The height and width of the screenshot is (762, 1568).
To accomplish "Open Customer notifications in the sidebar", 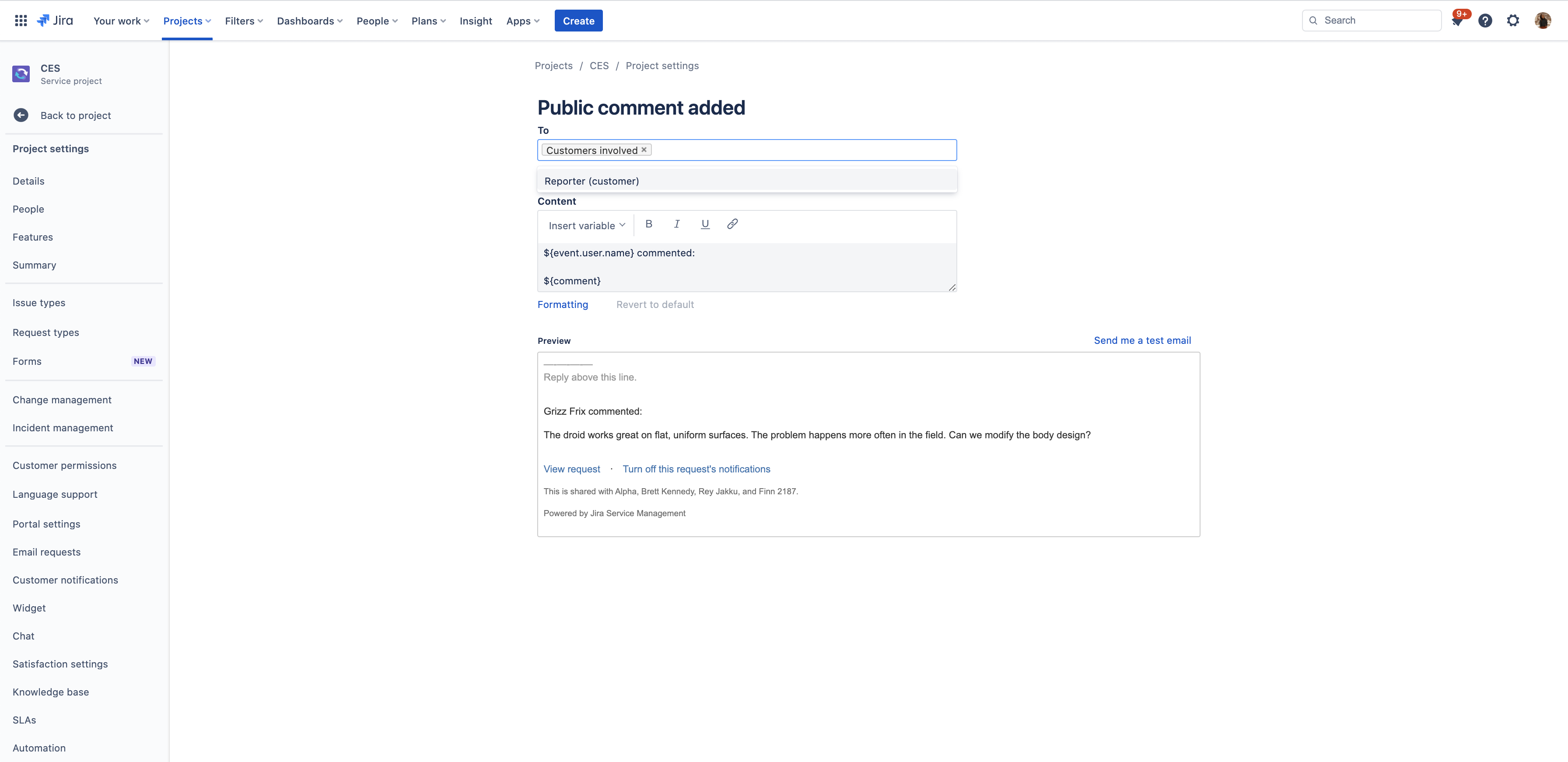I will [65, 580].
